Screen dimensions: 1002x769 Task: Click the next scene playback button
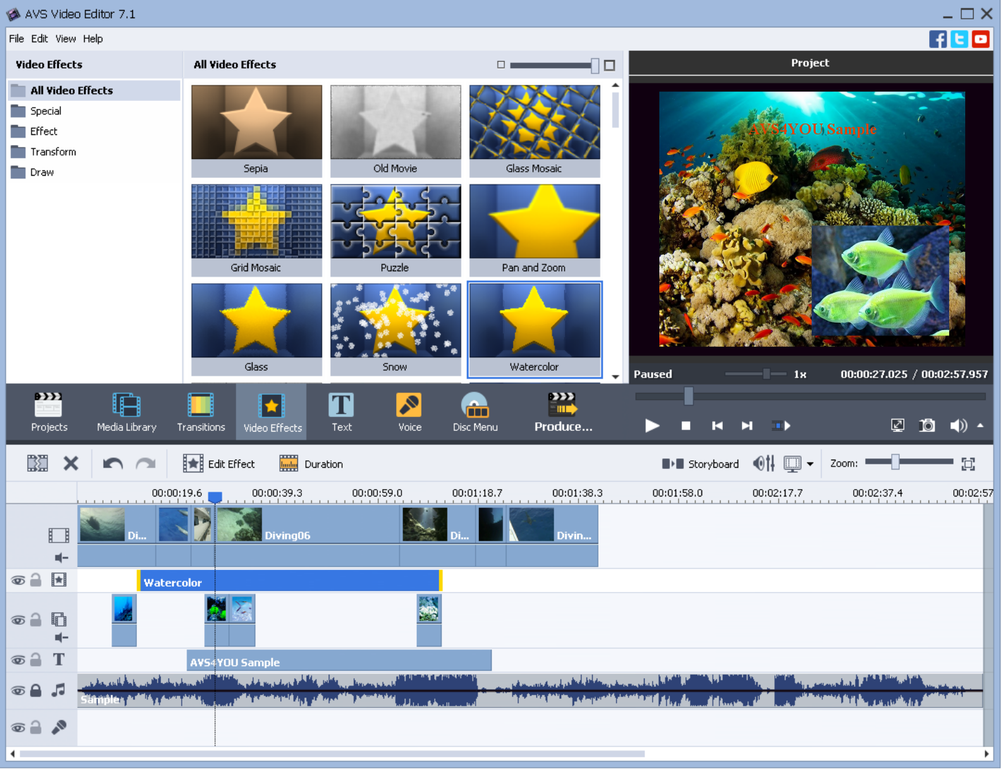tap(781, 425)
